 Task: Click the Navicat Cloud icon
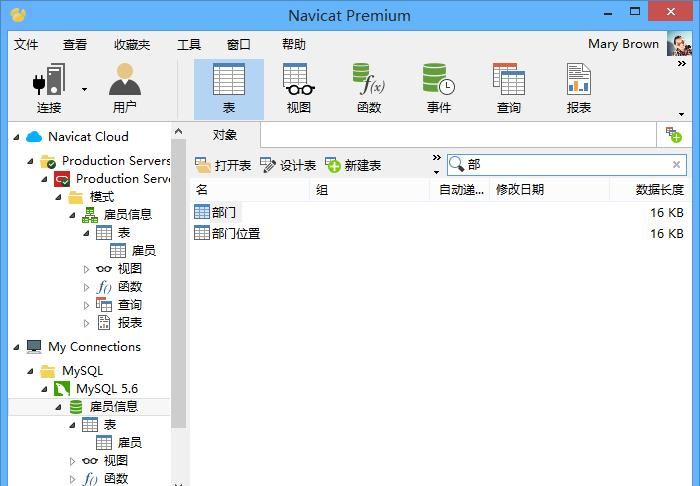coord(34,137)
